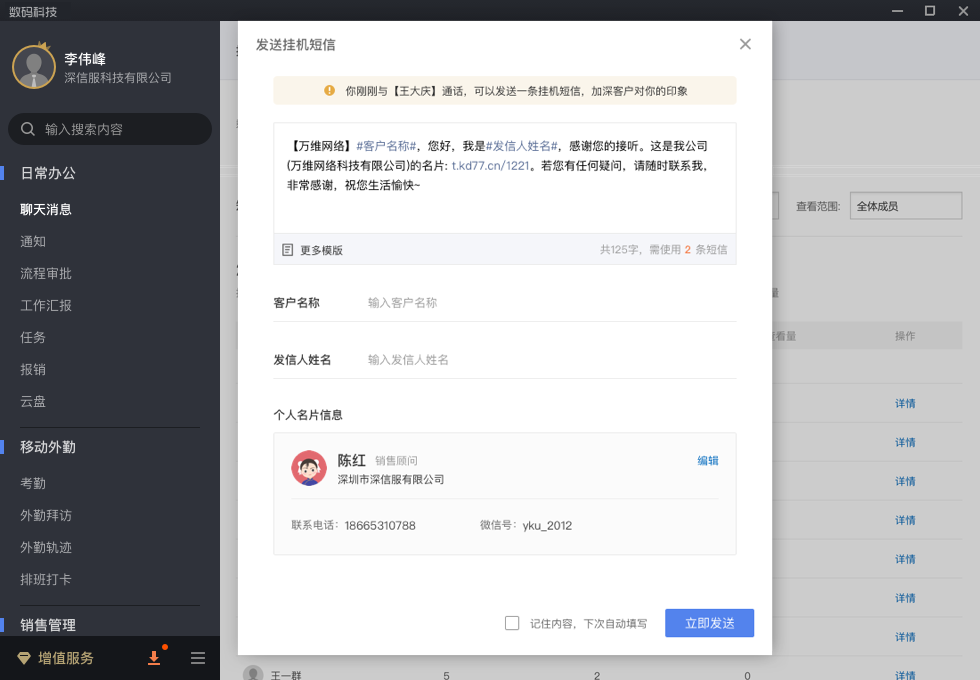Open 外勤轨迹 in sidebar
Screen dimensions: 980x680
point(46,547)
